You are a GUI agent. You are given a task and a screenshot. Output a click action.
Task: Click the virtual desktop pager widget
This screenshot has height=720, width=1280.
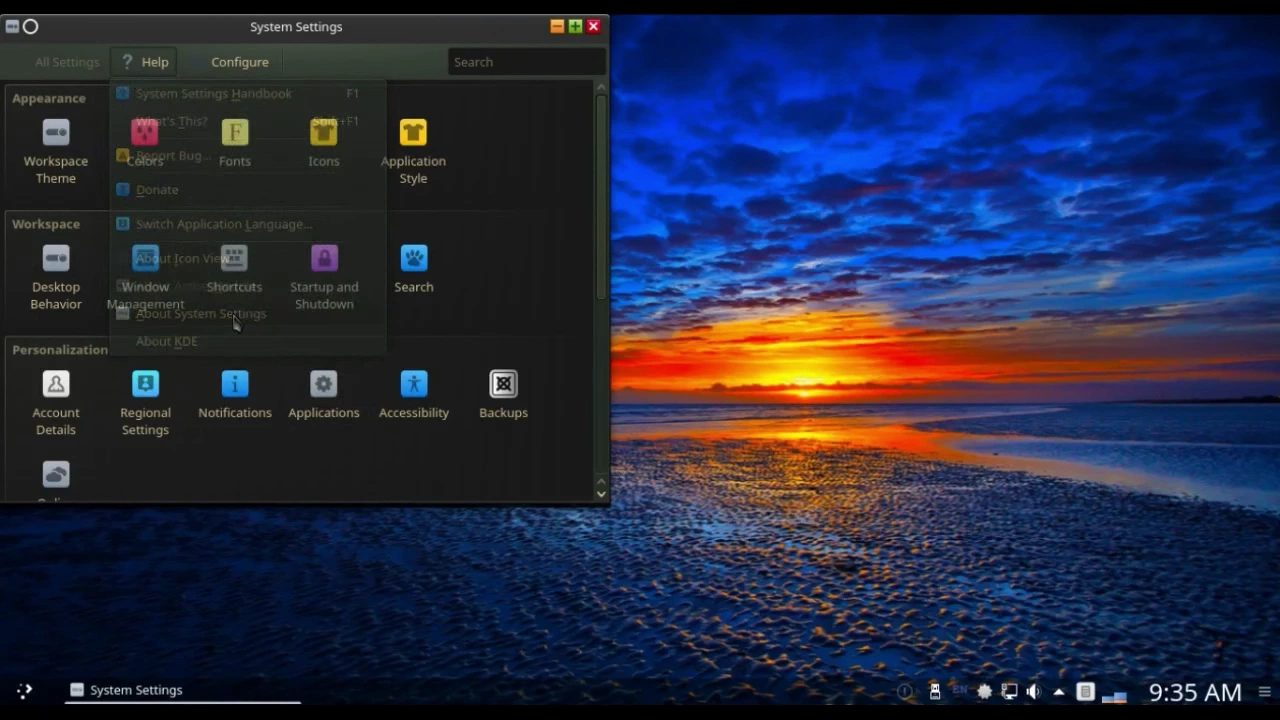coord(1114,695)
